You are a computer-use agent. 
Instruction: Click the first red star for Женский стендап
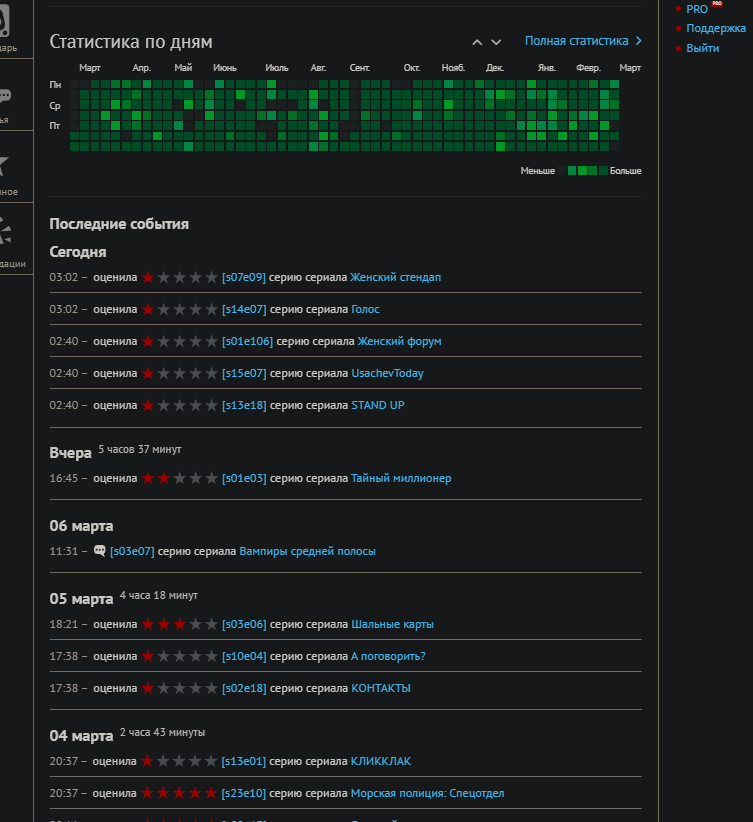pos(148,277)
